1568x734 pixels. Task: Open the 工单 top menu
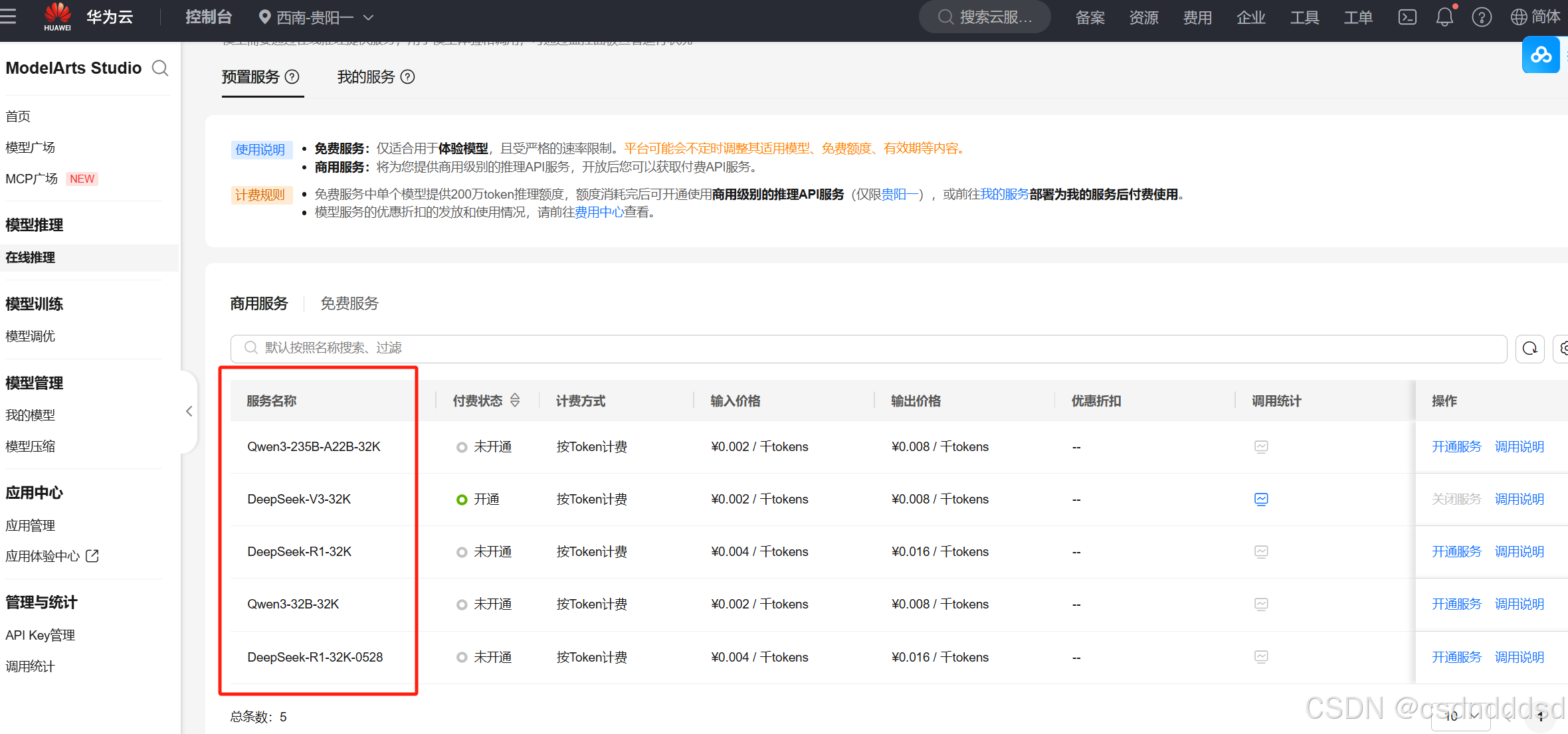tap(1358, 18)
